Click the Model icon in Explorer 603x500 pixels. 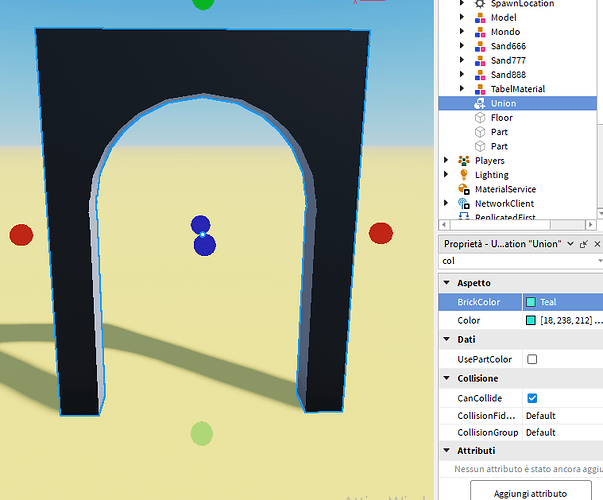coord(480,18)
